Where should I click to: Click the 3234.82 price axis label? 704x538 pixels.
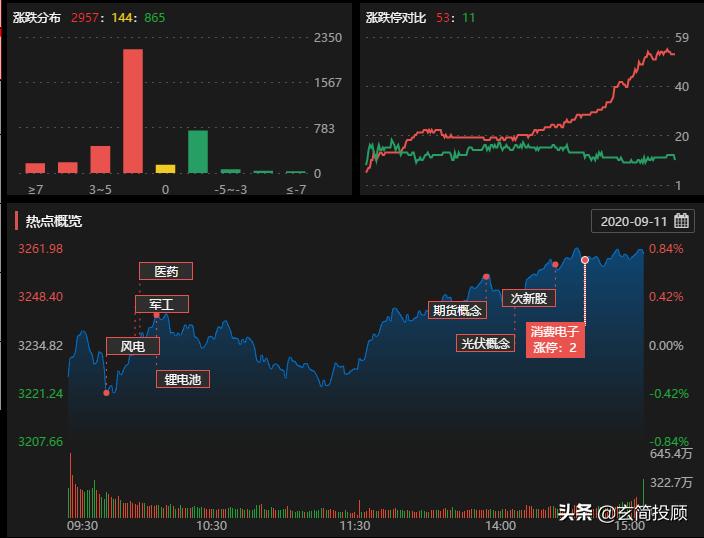point(40,346)
